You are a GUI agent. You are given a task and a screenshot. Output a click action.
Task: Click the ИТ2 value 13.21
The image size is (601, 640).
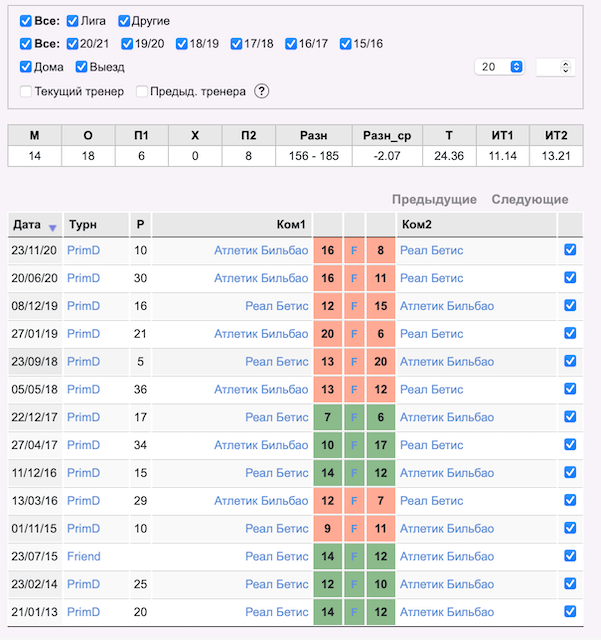coord(556,156)
